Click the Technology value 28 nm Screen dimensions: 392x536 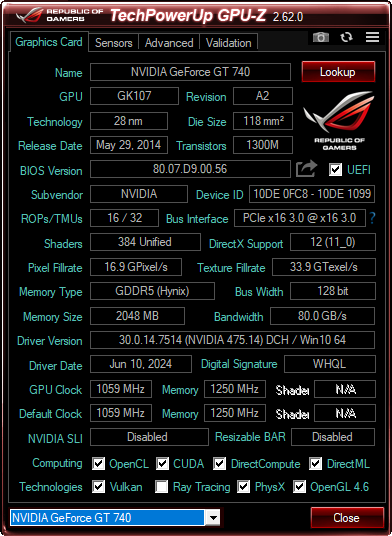129,121
